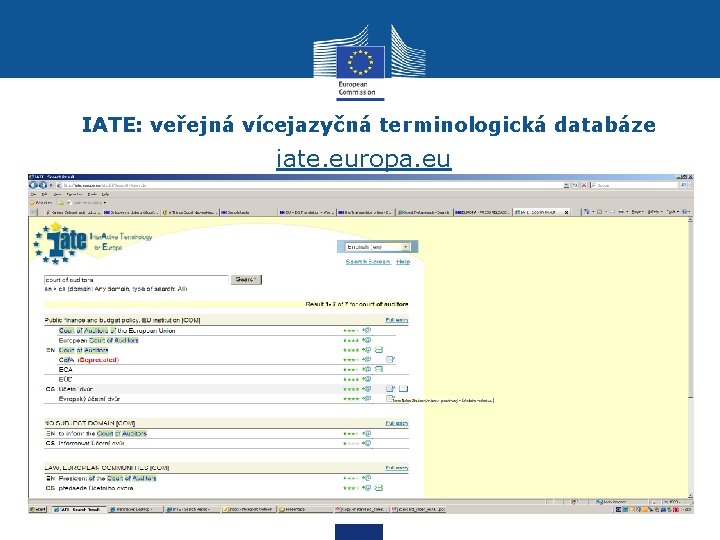Viewport: 720px width, 540px height.
Task: Select the 'Evropský účetní dvůr' term
Action: coord(90,399)
